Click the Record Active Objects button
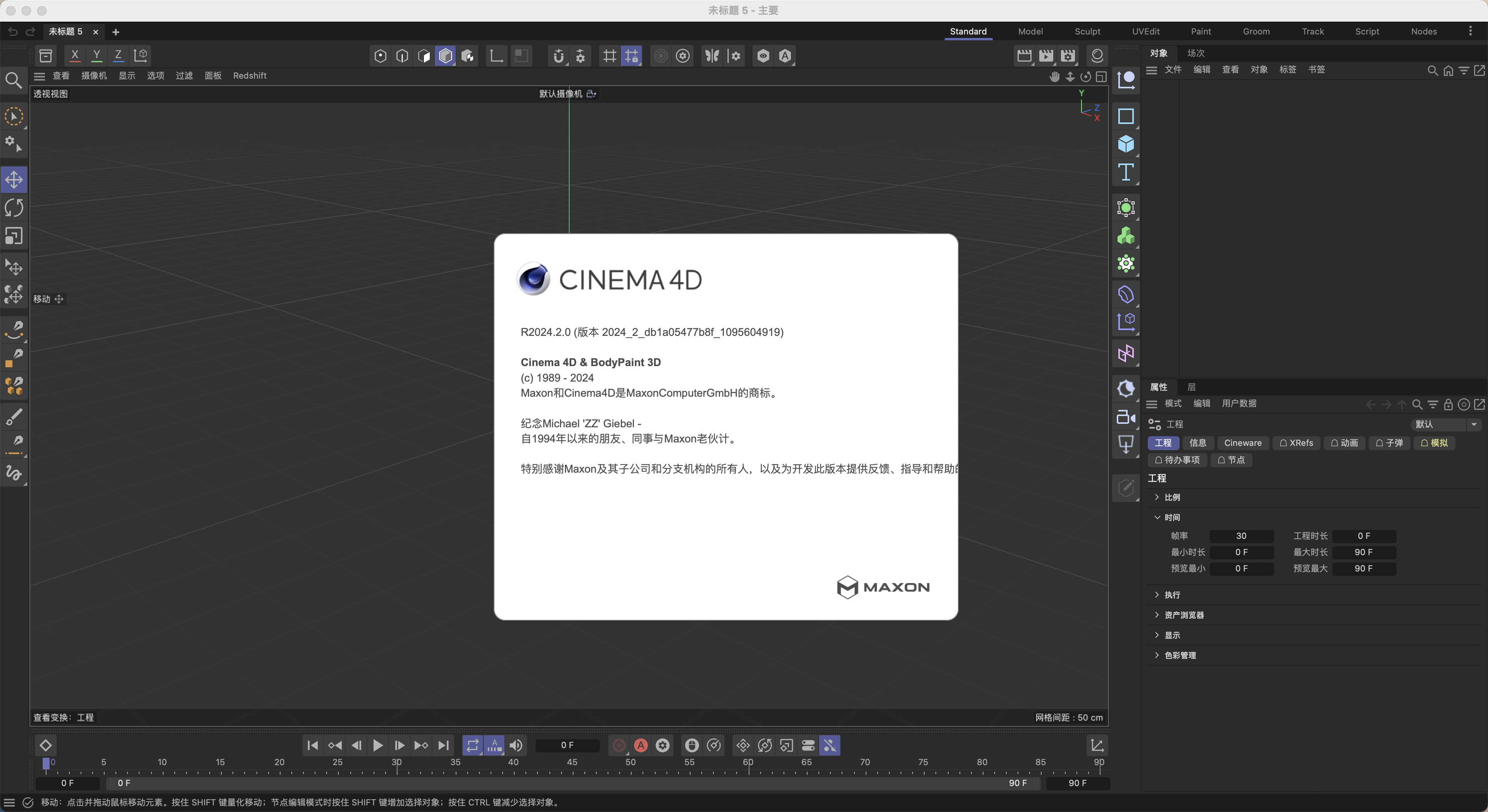Image resolution: width=1488 pixels, height=812 pixels. [619, 746]
